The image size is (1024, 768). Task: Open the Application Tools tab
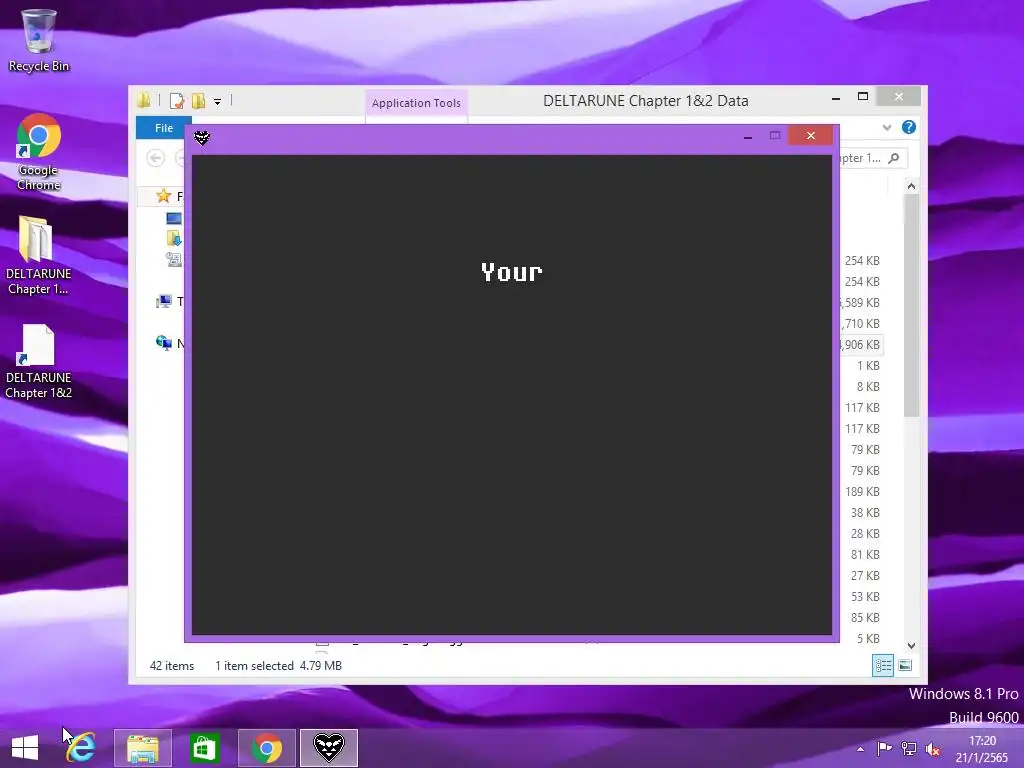click(x=417, y=103)
